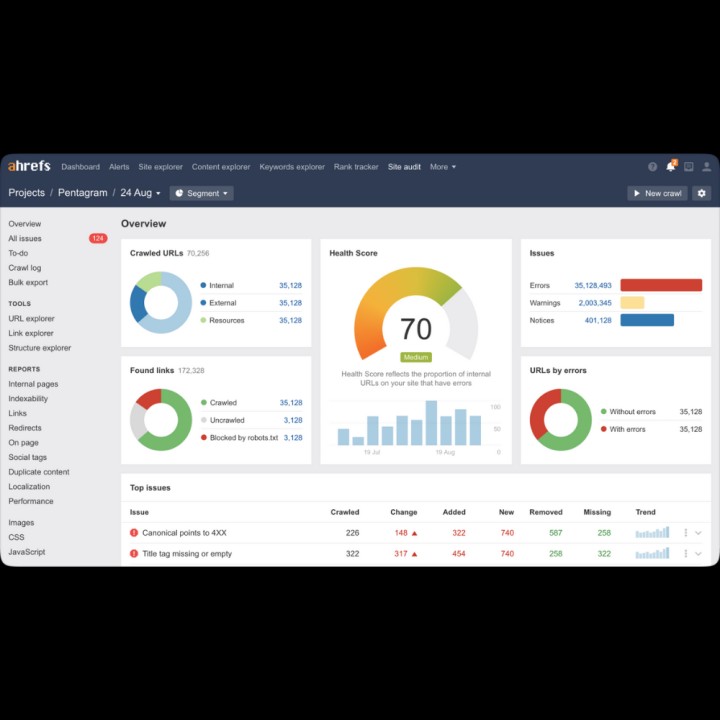The width and height of the screenshot is (720, 720).
Task: Open three-dot menu for Canonical points to 4XX
Action: tap(685, 533)
